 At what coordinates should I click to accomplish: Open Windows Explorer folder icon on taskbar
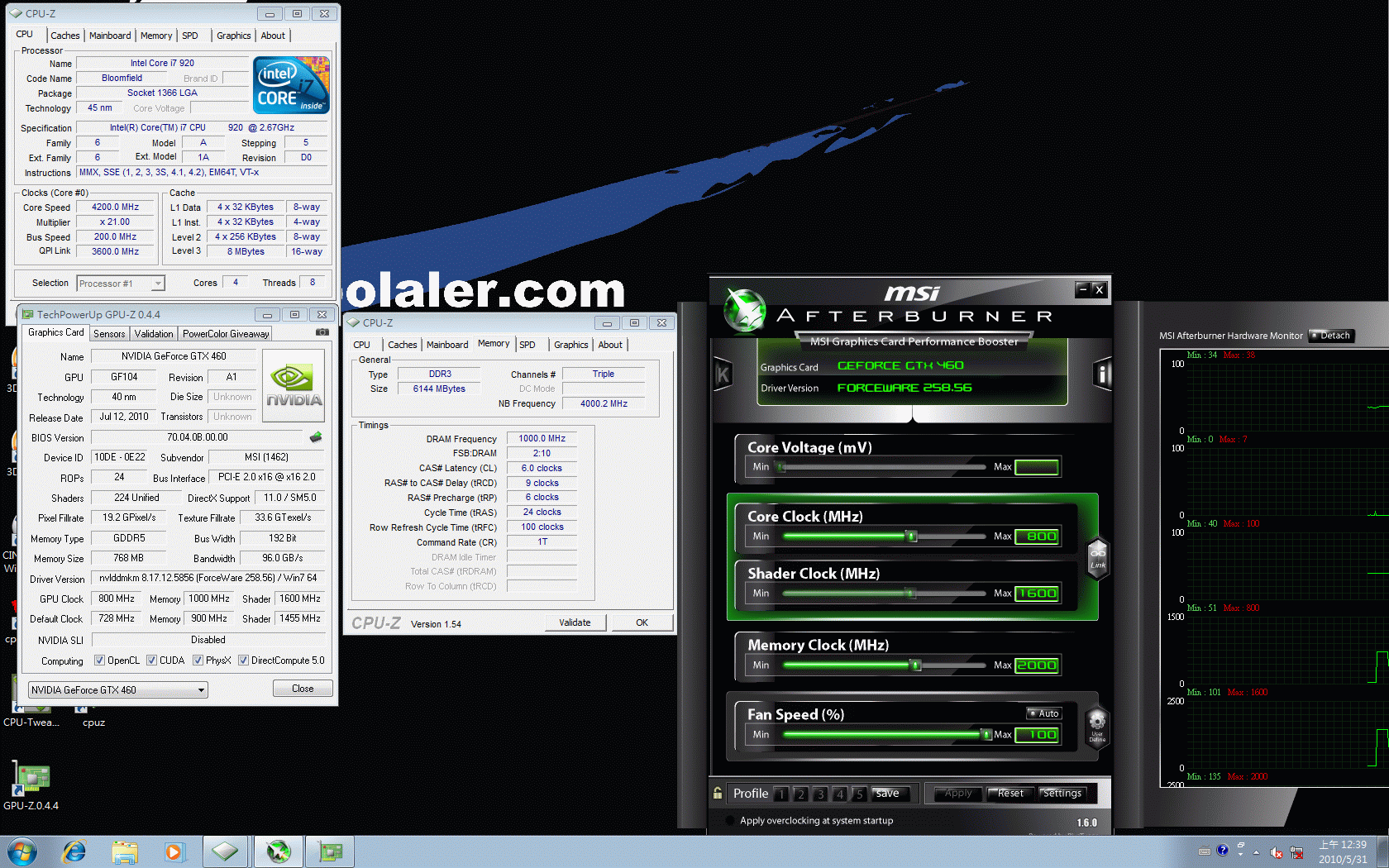pyautogui.click(x=125, y=851)
